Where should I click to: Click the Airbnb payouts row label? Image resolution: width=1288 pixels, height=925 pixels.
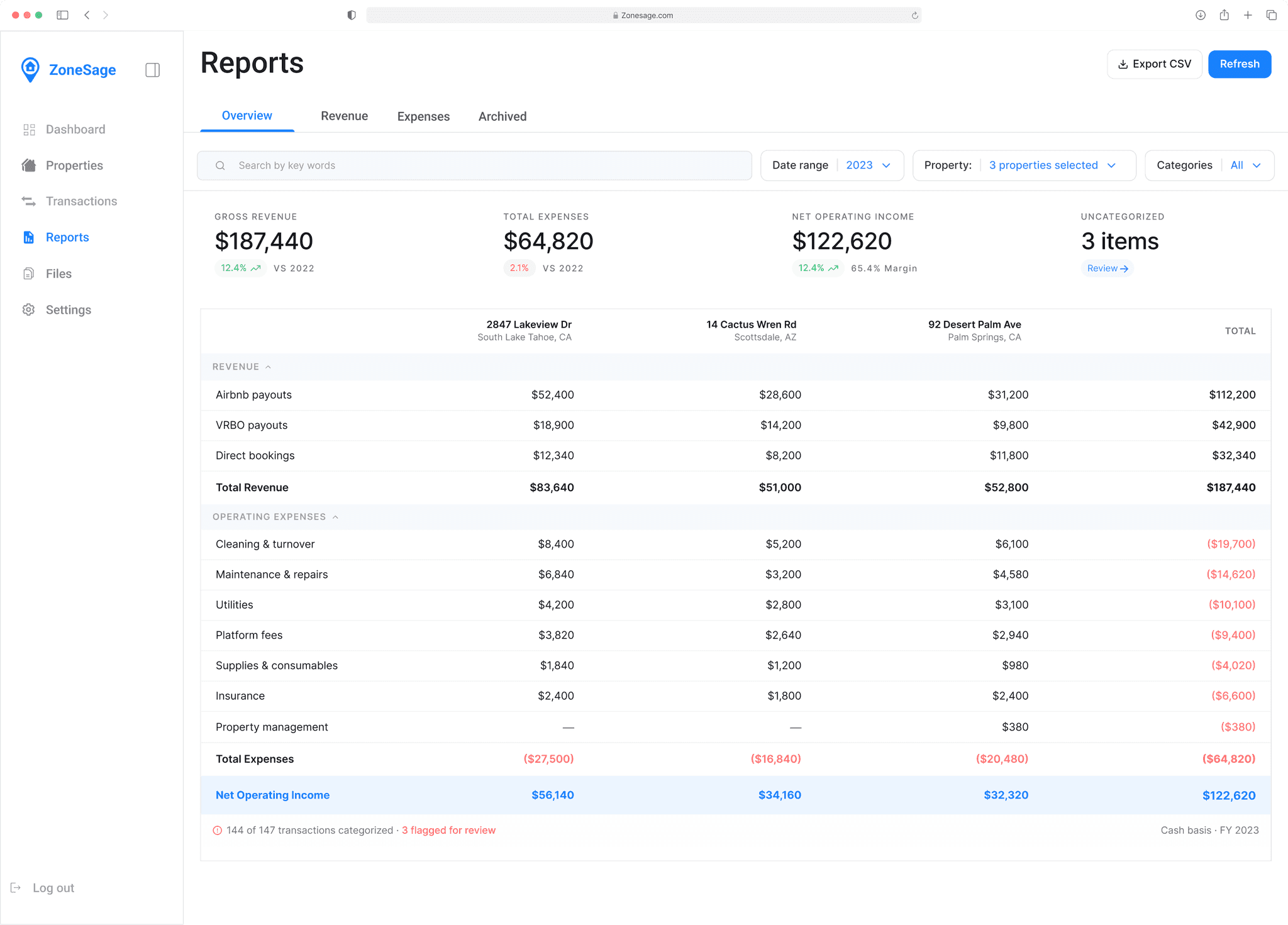[253, 395]
